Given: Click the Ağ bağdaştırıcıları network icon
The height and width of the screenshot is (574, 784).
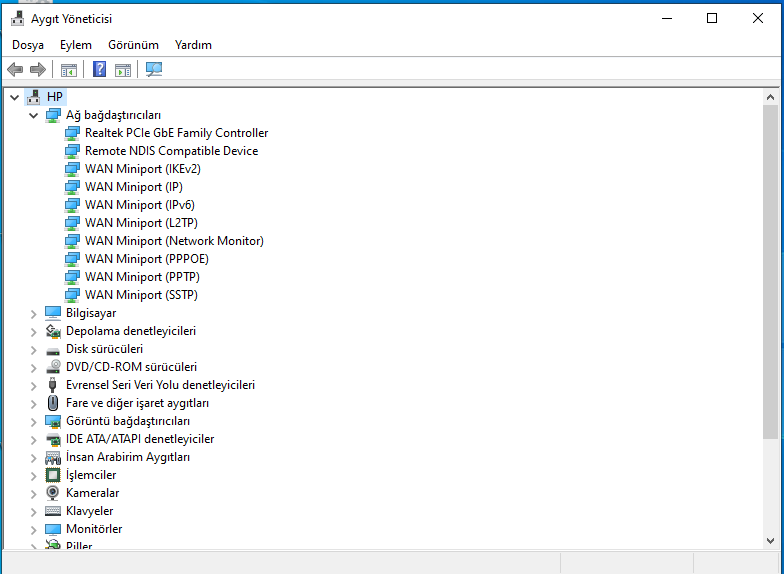Looking at the screenshot, I should coord(53,115).
